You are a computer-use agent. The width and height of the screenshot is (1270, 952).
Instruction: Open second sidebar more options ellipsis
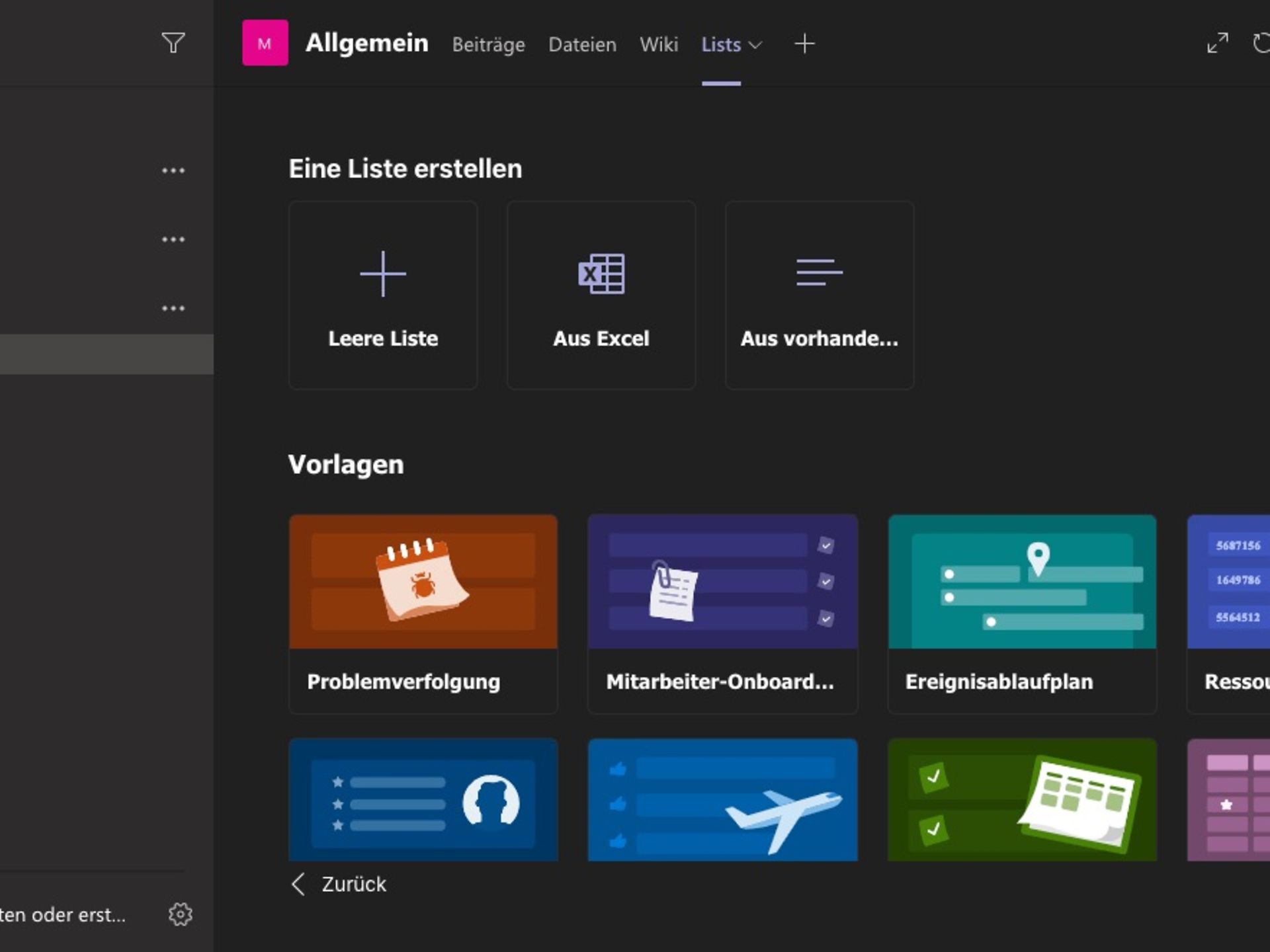(173, 239)
